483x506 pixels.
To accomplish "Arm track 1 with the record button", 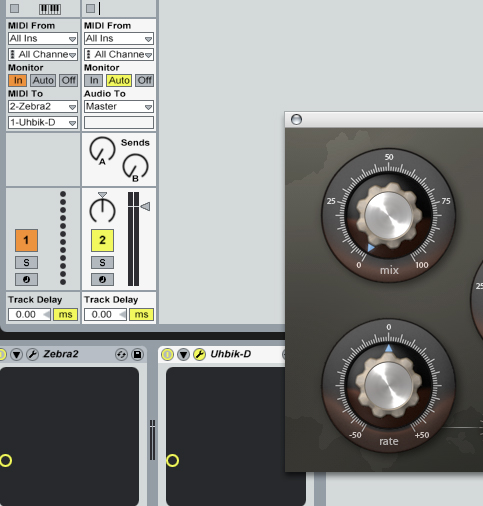I will tap(26, 279).
